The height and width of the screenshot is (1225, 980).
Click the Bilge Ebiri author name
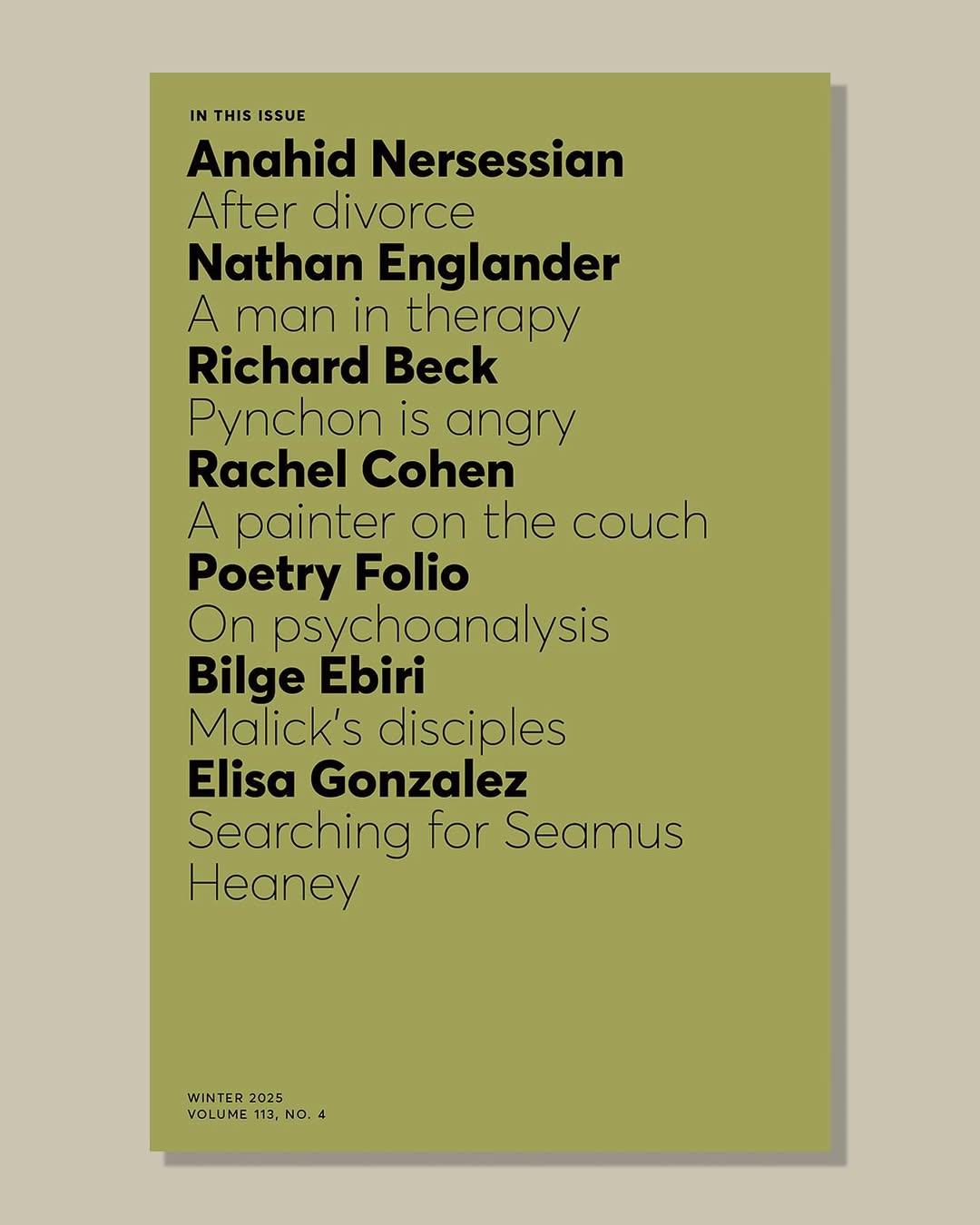point(306,677)
